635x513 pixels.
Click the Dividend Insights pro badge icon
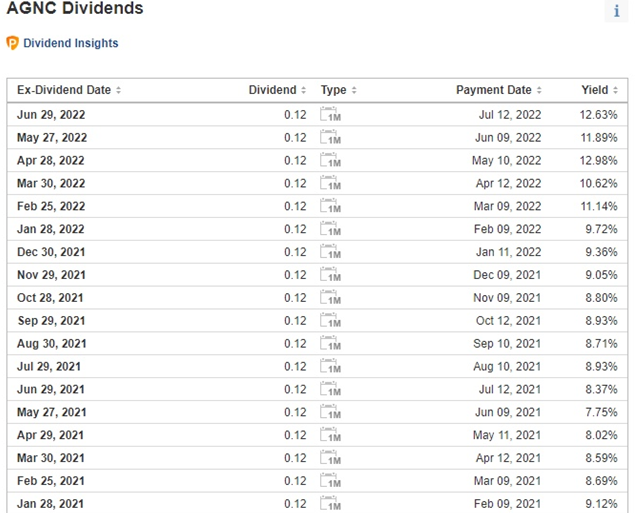[x=12, y=43]
